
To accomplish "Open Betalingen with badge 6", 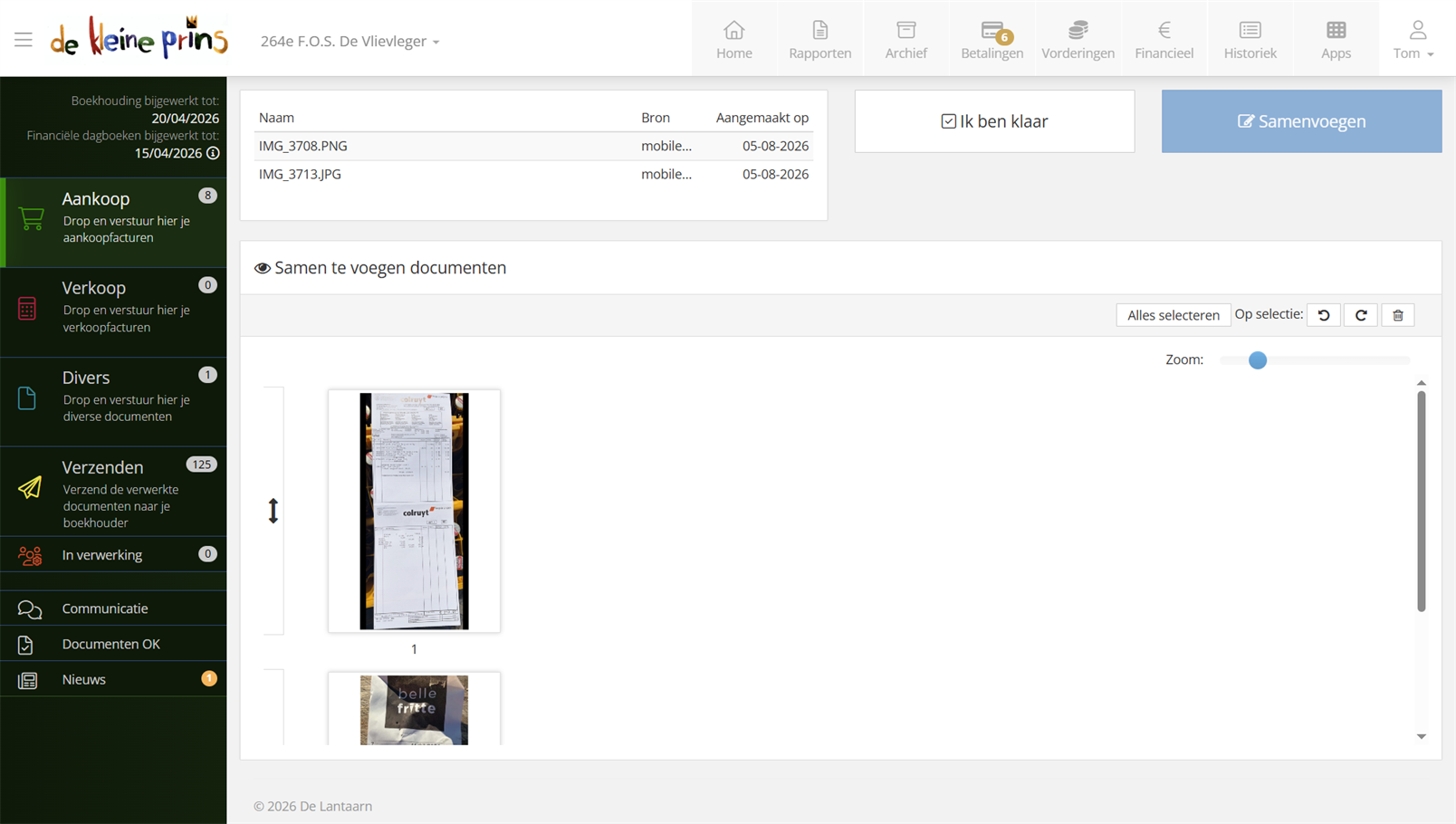I will (x=992, y=40).
